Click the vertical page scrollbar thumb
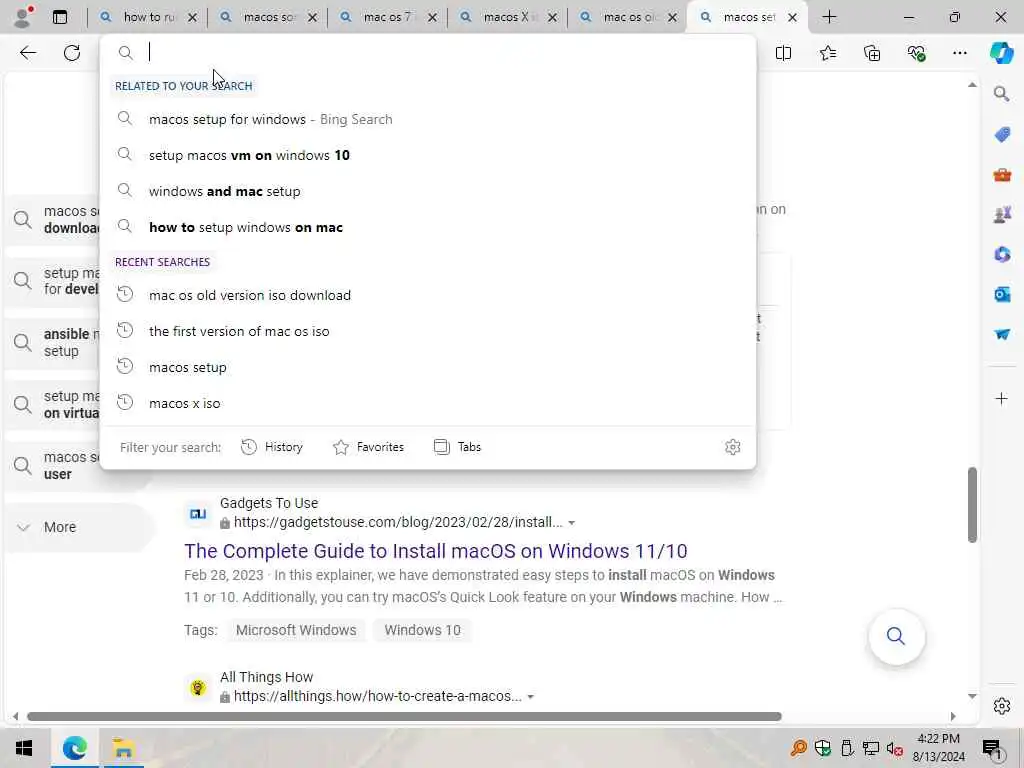The width and height of the screenshot is (1024, 768). click(x=972, y=504)
